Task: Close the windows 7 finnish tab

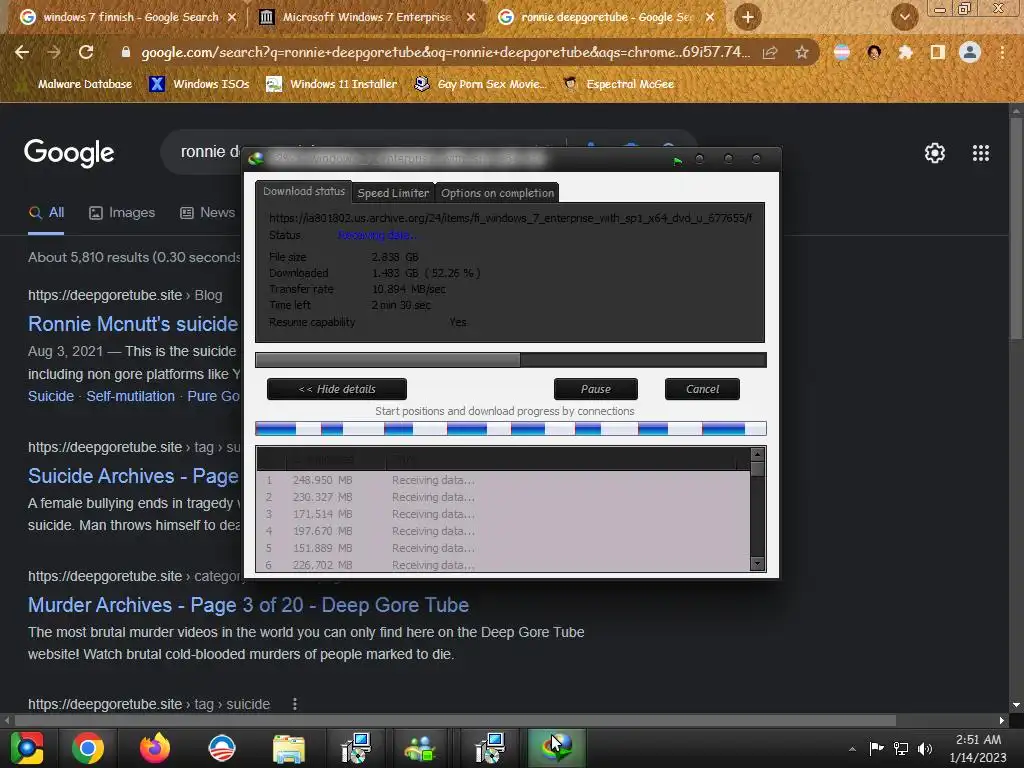Action: pos(232,17)
